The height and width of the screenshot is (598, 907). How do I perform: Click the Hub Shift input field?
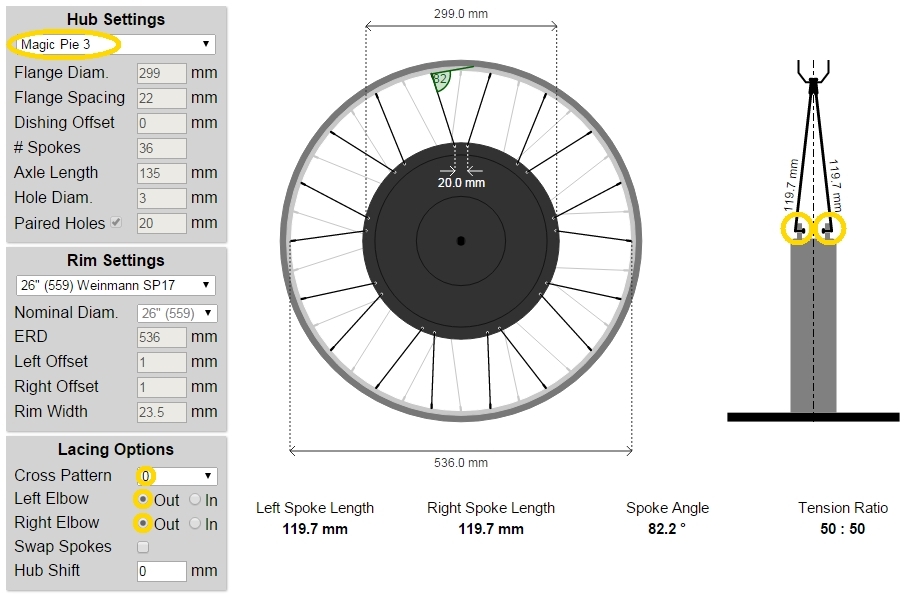pyautogui.click(x=161, y=571)
